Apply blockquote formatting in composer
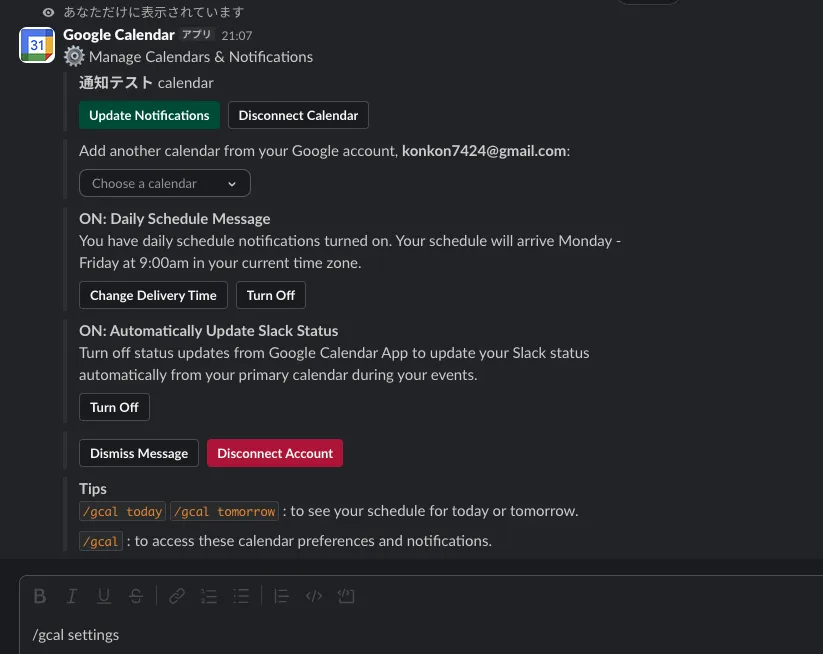Image resolution: width=823 pixels, height=654 pixels. tap(281, 596)
